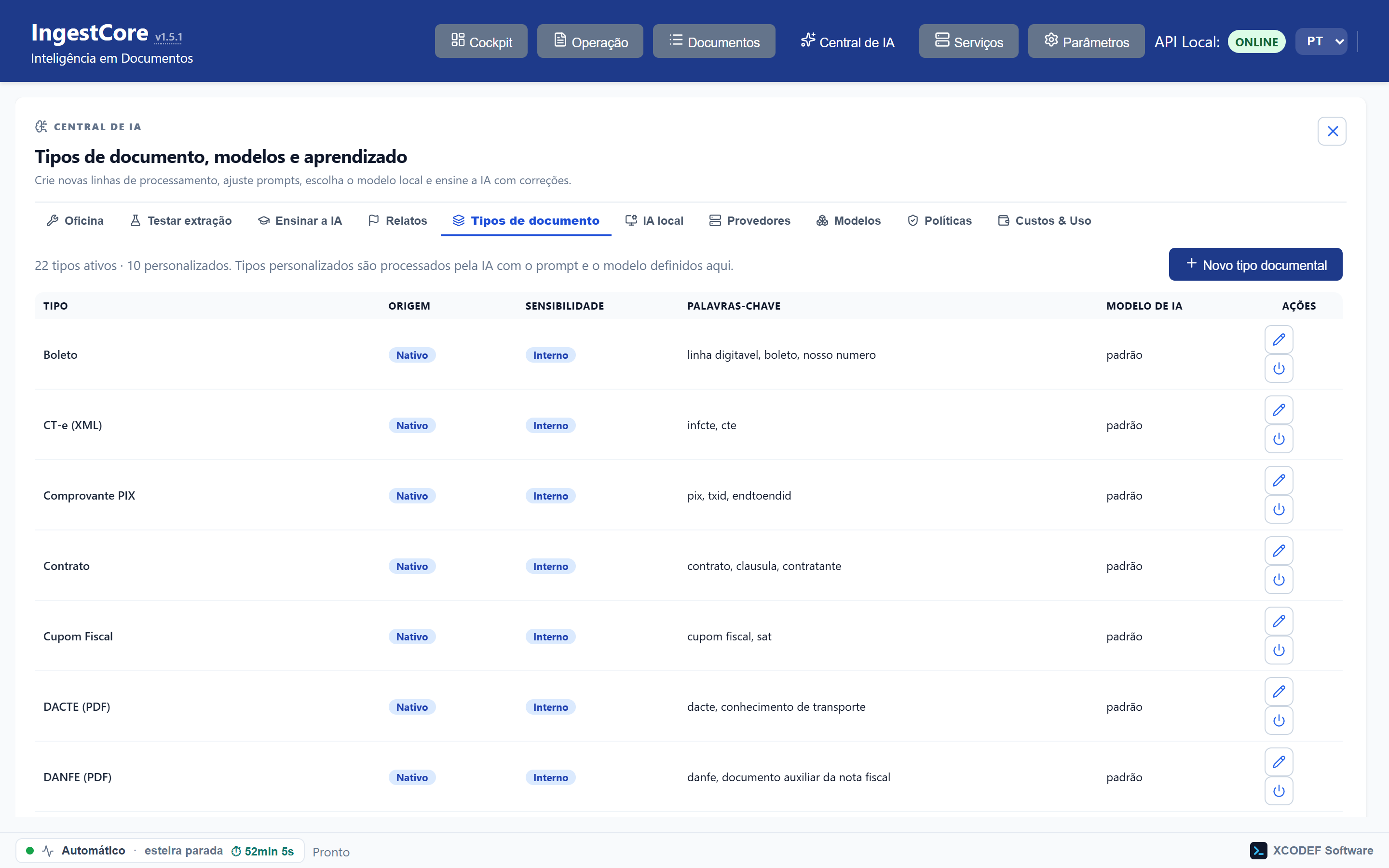Click the TIPO column header
The image size is (1389, 868).
pyautogui.click(x=55, y=306)
